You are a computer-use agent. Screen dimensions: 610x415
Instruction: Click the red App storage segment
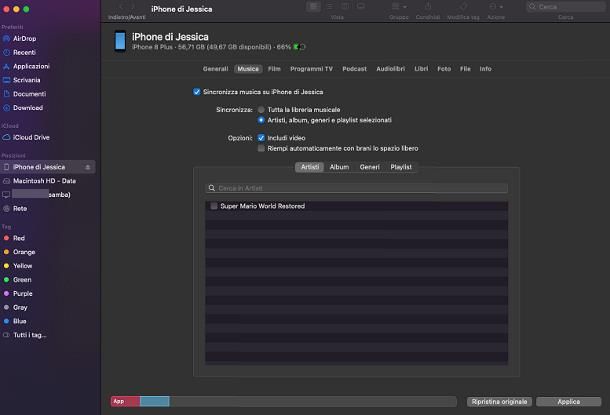[x=125, y=401]
